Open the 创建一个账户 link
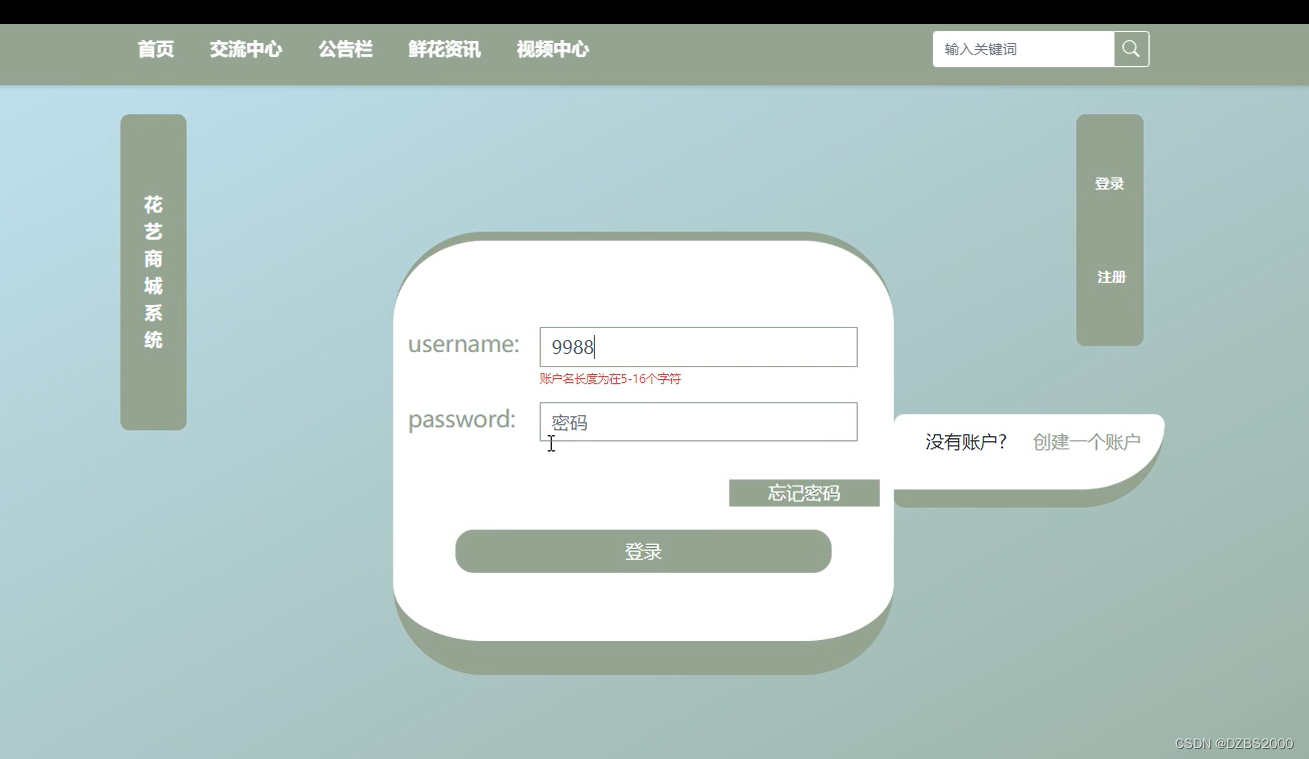The height and width of the screenshot is (759, 1309). point(1087,442)
